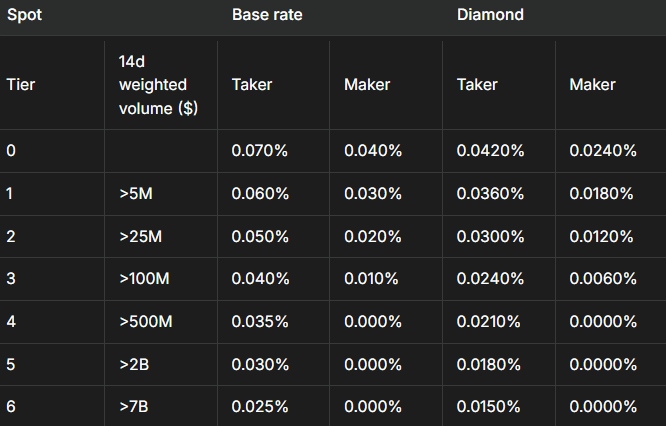Click Tier 3 base taker rate 0.040%
This screenshot has width=666, height=426.
260,279
